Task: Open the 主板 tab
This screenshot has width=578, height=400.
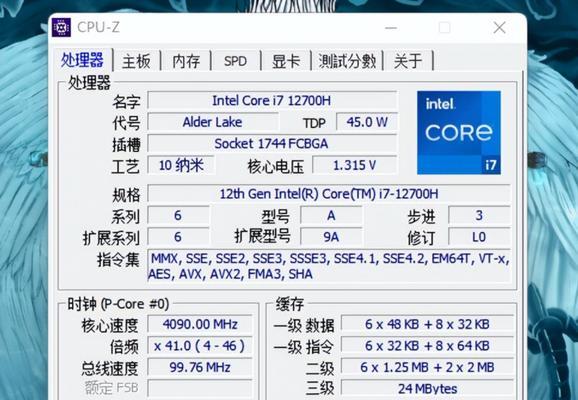Action: coord(136,61)
